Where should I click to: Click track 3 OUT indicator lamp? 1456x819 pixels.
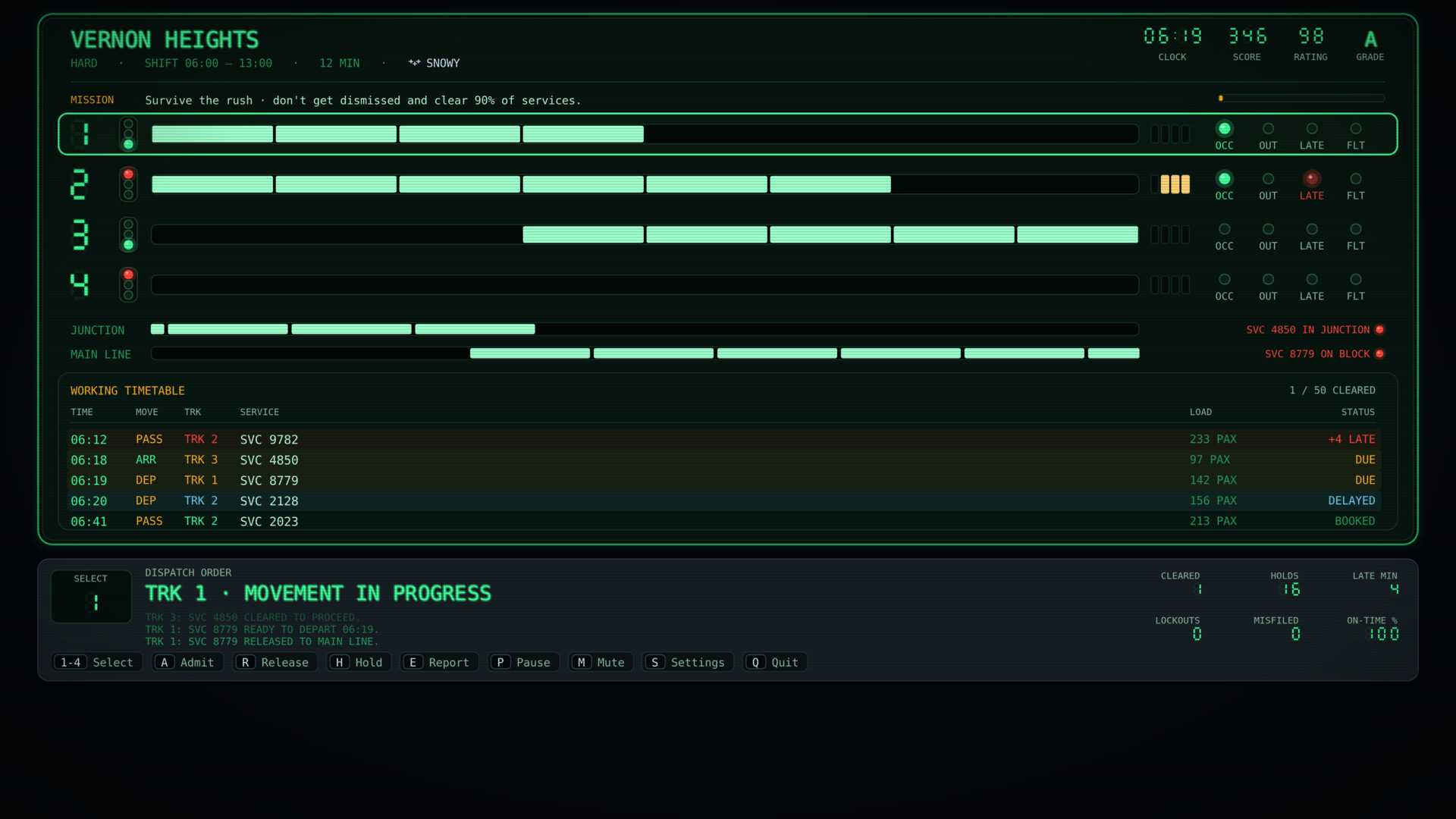1268,229
